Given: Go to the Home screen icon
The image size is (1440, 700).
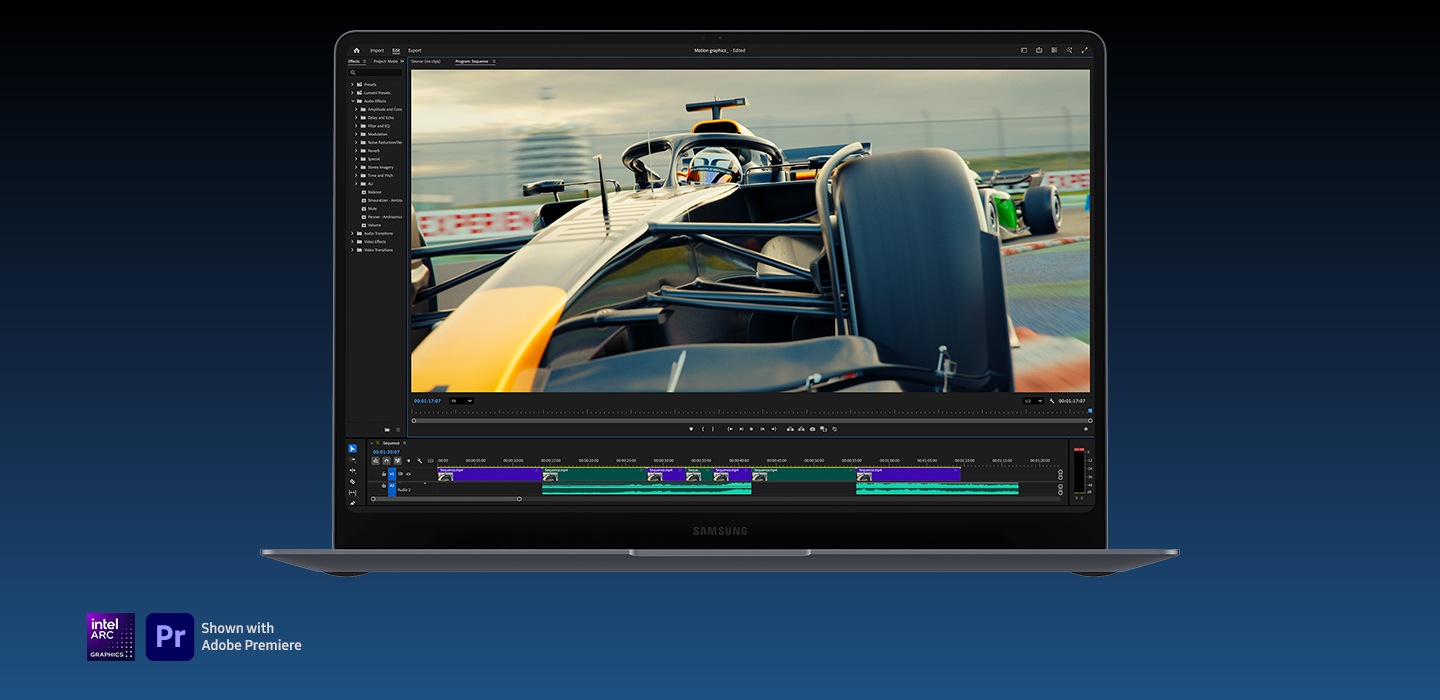Looking at the screenshot, I should click(356, 50).
